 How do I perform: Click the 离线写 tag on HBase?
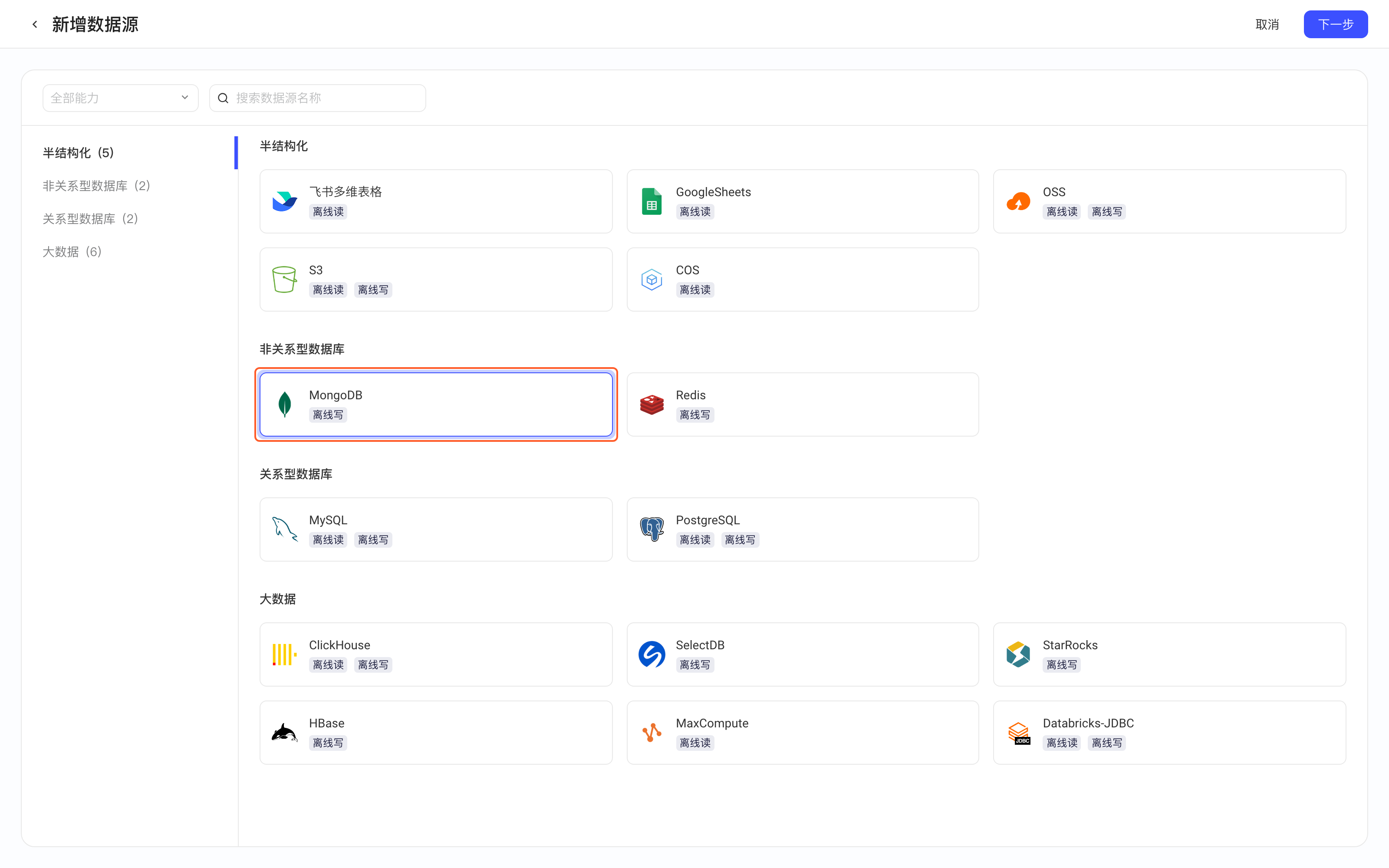click(328, 743)
